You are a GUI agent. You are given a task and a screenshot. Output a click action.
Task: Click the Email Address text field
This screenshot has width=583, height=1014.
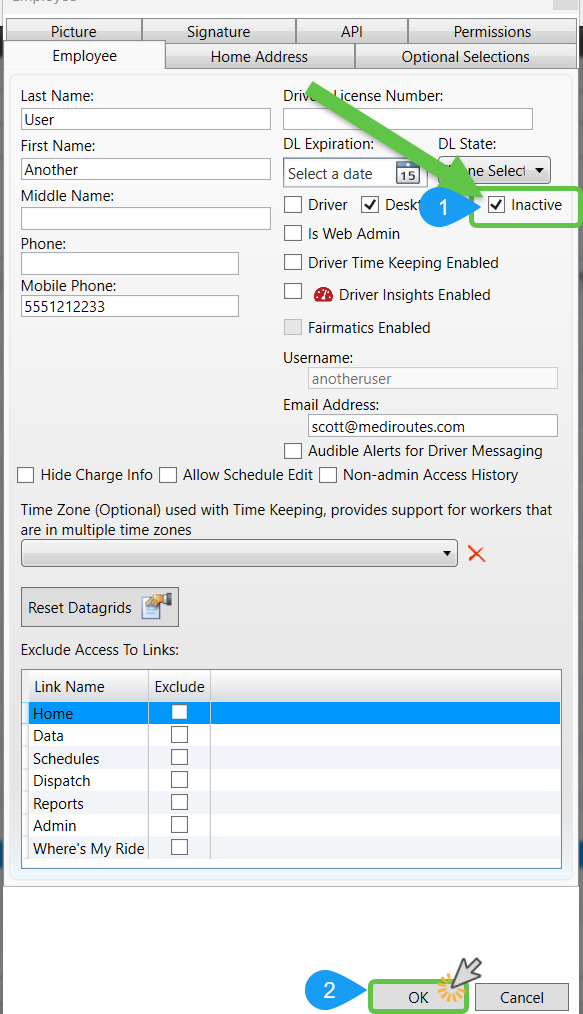(433, 426)
